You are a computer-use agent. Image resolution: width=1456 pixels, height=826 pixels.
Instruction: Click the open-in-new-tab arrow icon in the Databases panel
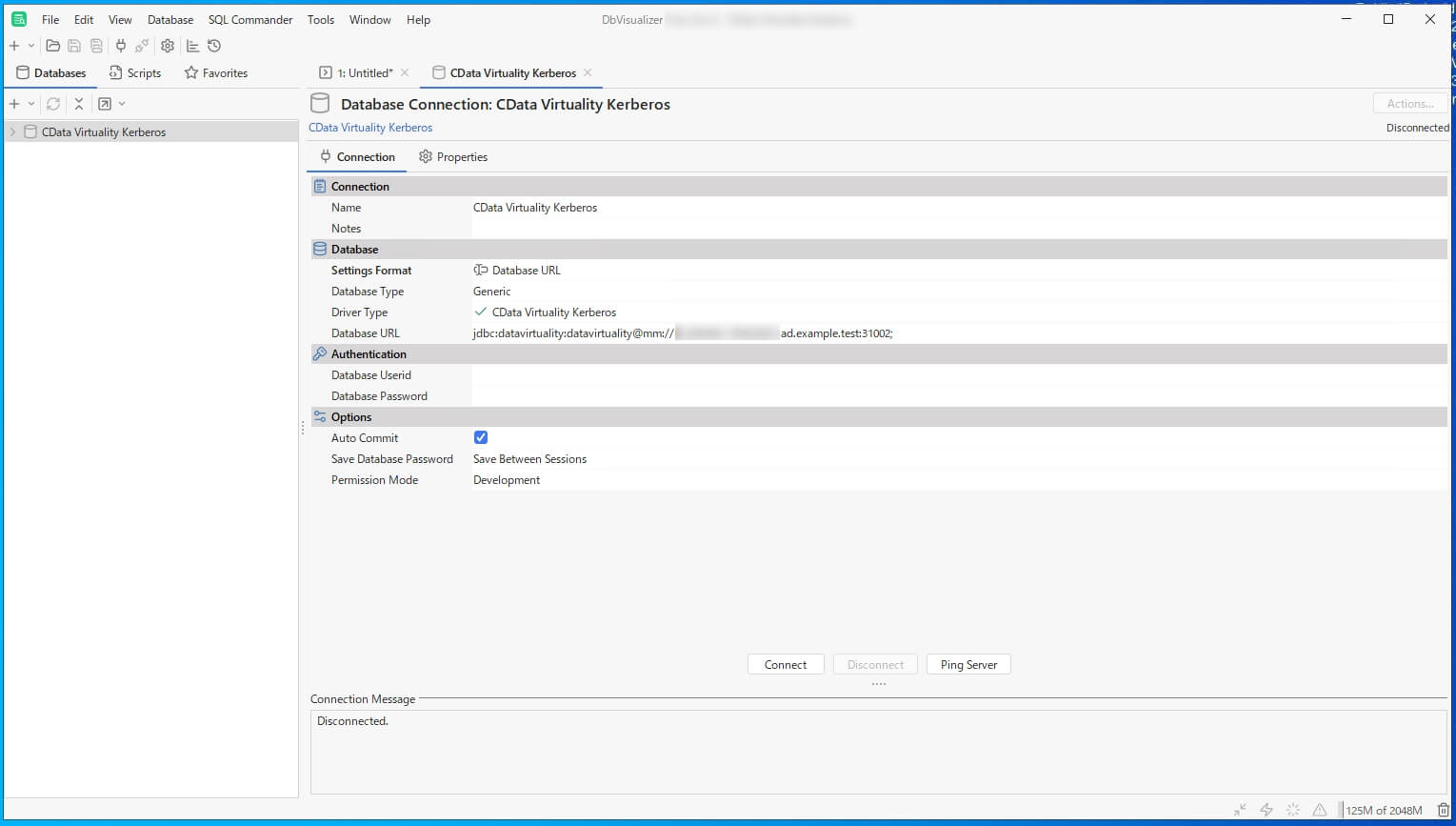pyautogui.click(x=105, y=104)
